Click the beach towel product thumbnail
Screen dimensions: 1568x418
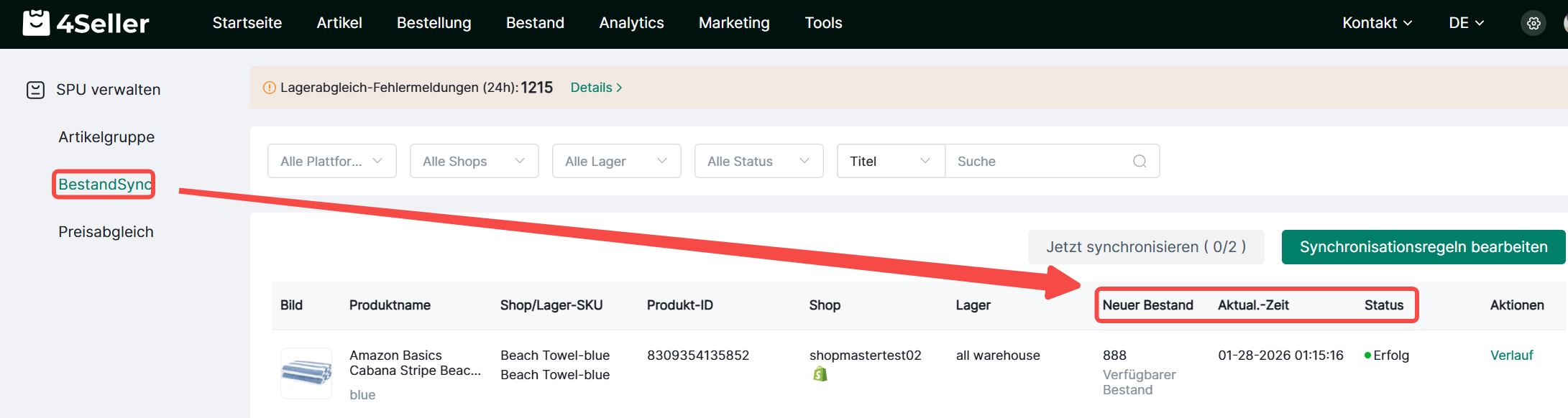(x=306, y=373)
